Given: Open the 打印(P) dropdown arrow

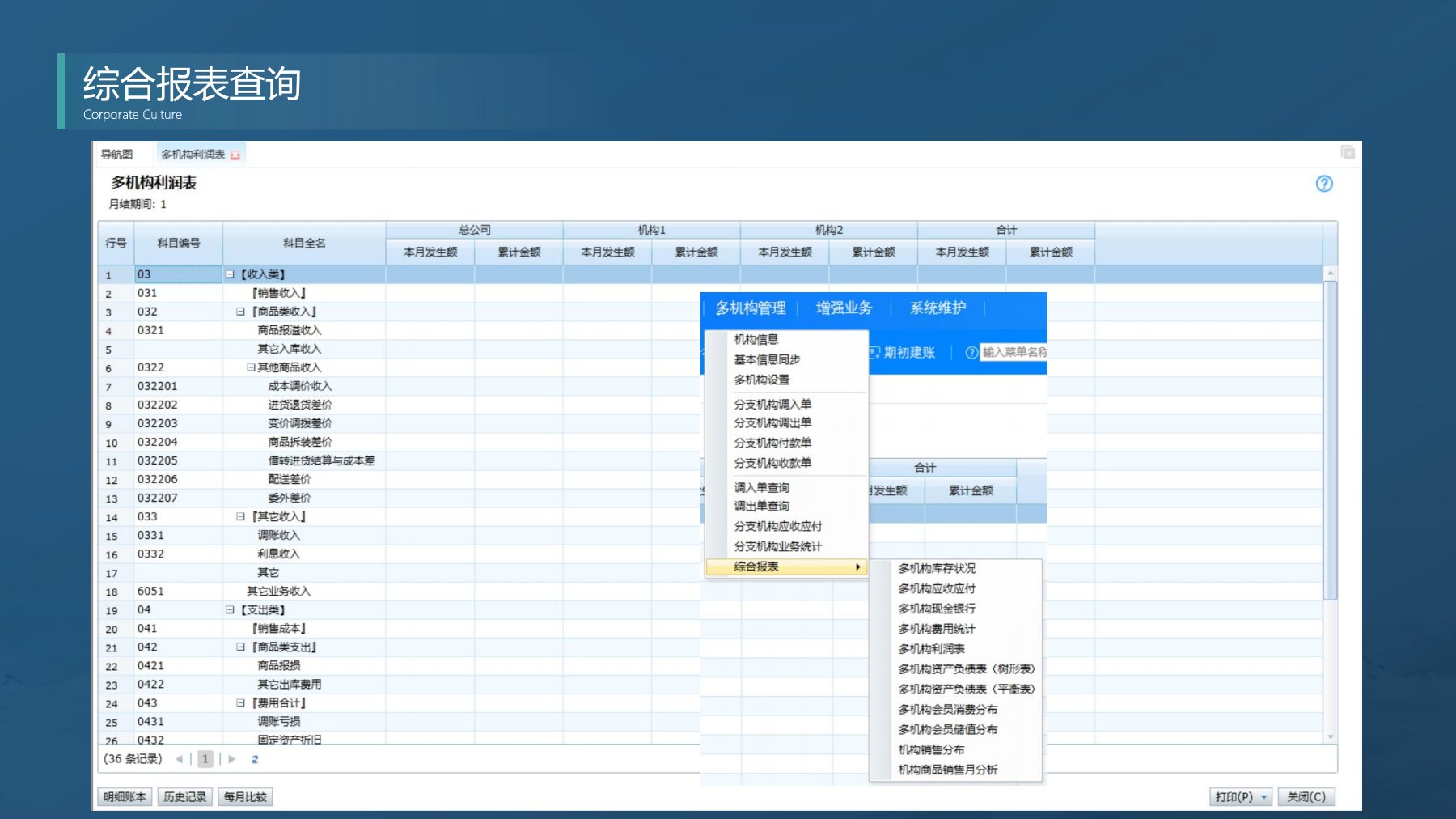Looking at the screenshot, I should [x=1263, y=797].
